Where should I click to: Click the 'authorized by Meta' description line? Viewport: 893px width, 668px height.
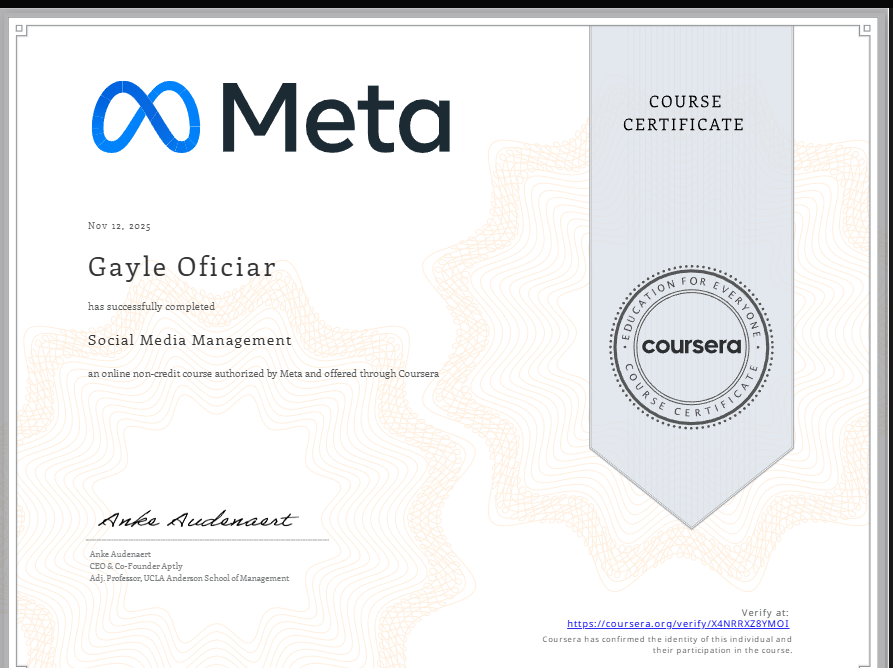pyautogui.click(x=264, y=373)
